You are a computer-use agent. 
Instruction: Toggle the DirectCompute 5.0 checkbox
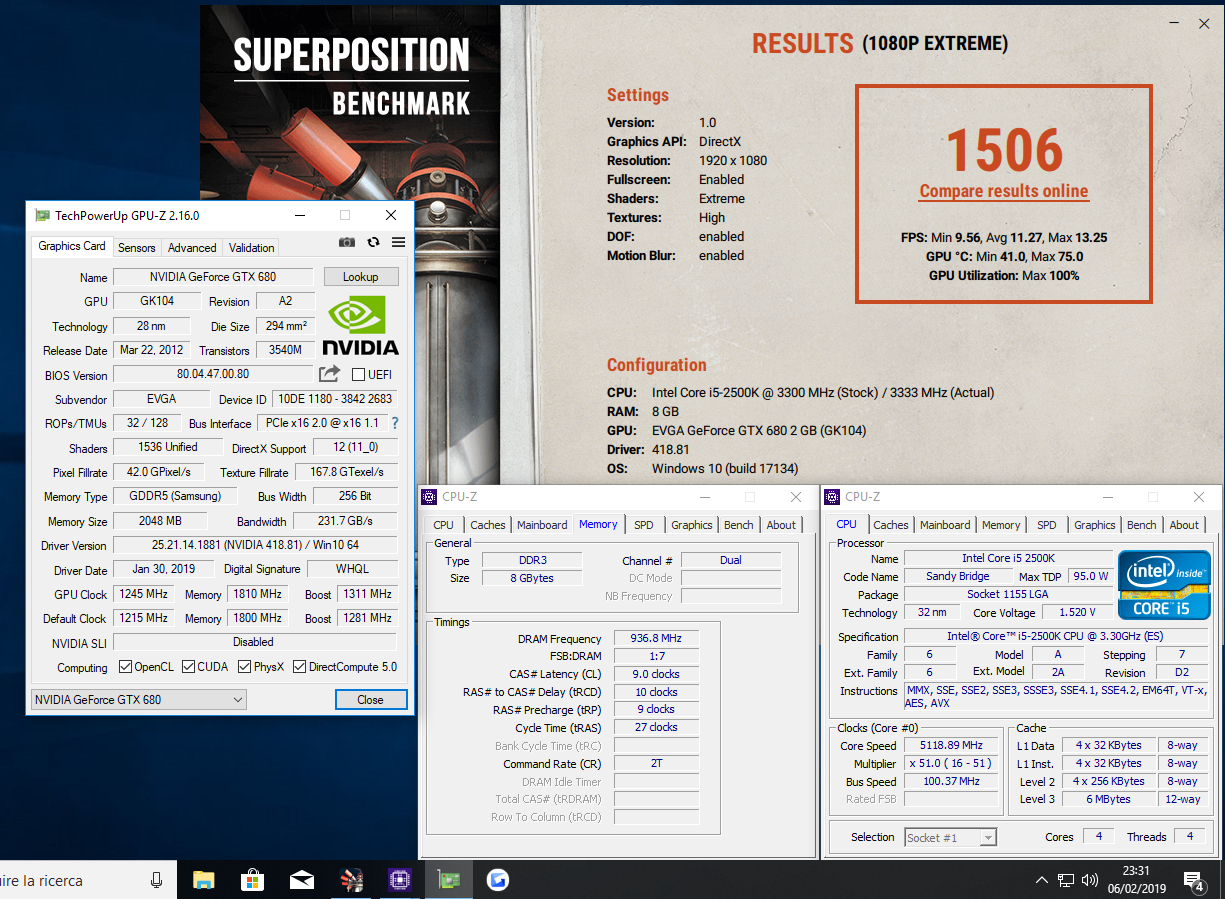[299, 667]
